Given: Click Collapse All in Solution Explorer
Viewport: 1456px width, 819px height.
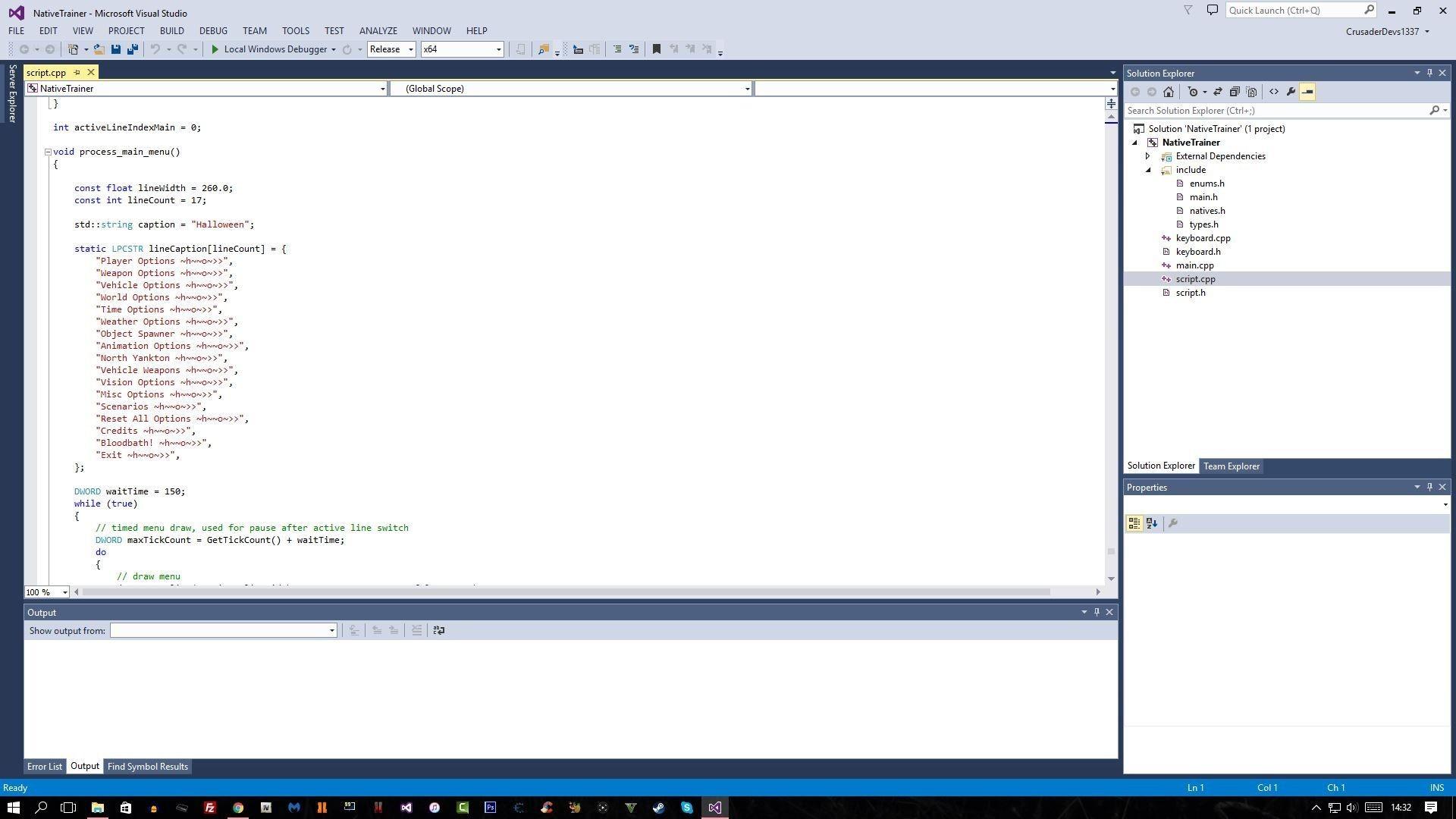Looking at the screenshot, I should click(1235, 92).
